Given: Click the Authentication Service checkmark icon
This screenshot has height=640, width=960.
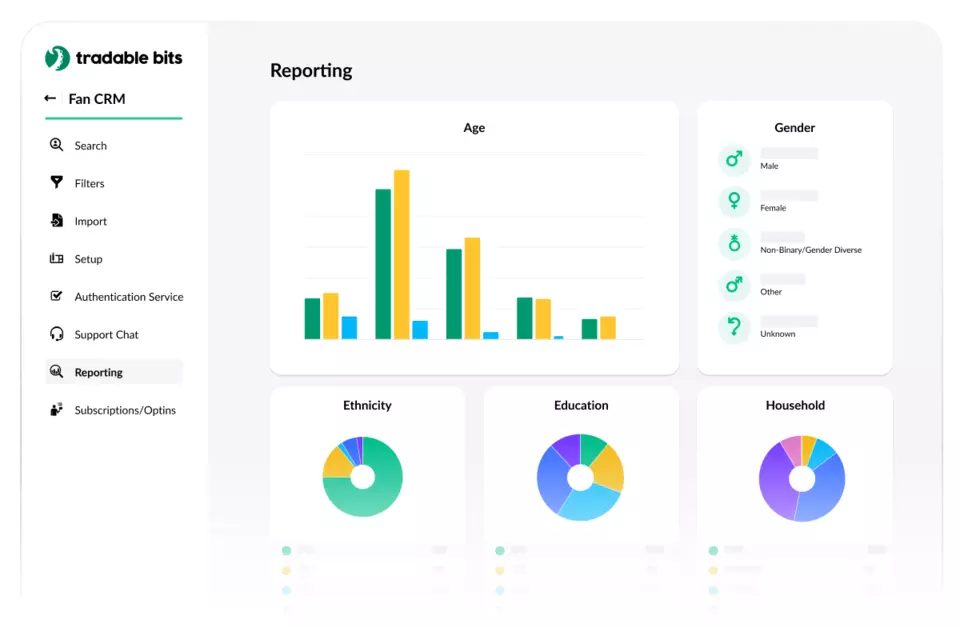Looking at the screenshot, I should click(57, 297).
